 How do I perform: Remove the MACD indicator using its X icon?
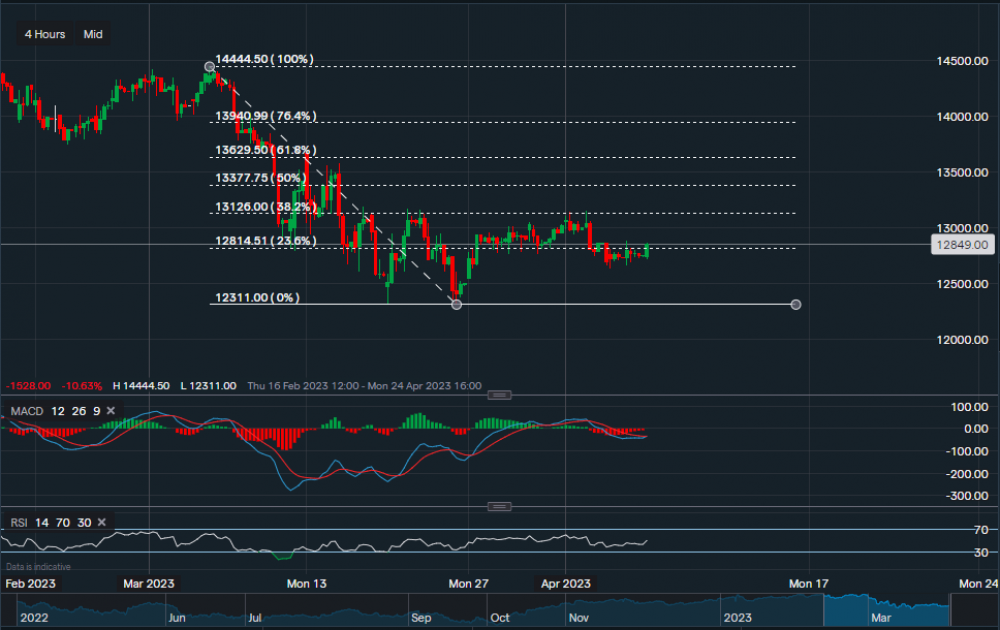tap(110, 411)
